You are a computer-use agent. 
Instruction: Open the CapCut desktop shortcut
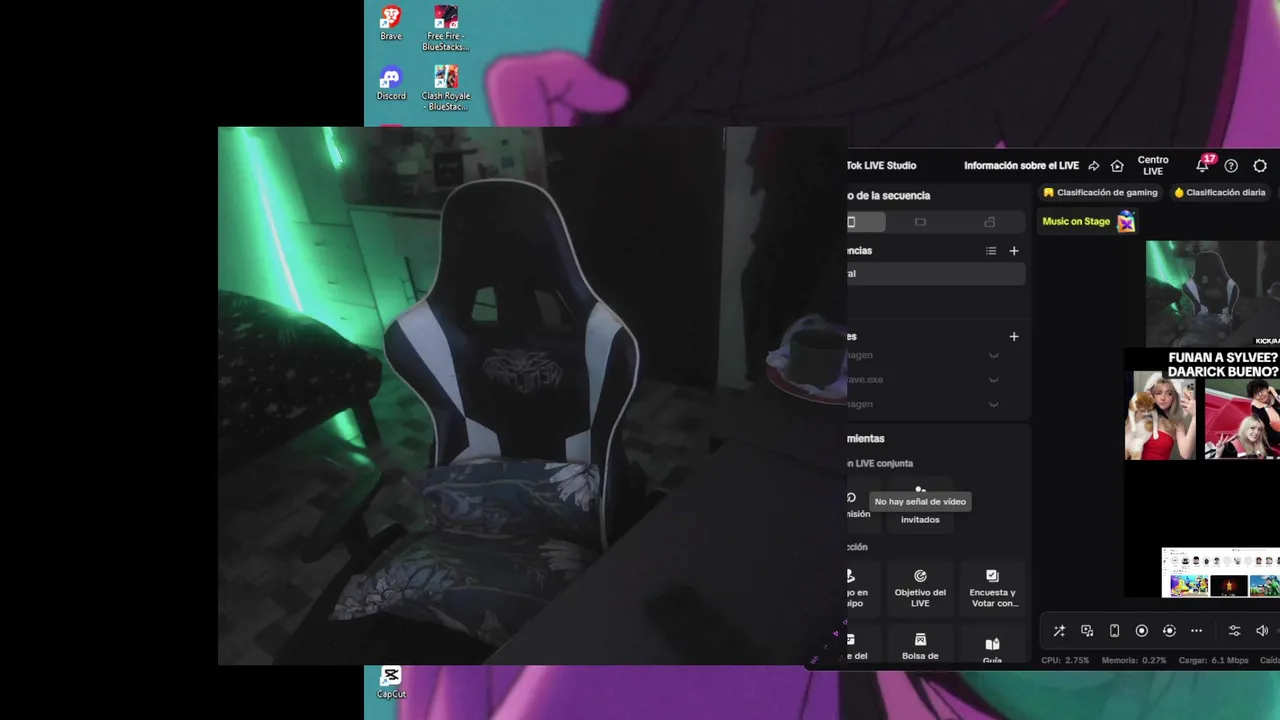coord(391,683)
